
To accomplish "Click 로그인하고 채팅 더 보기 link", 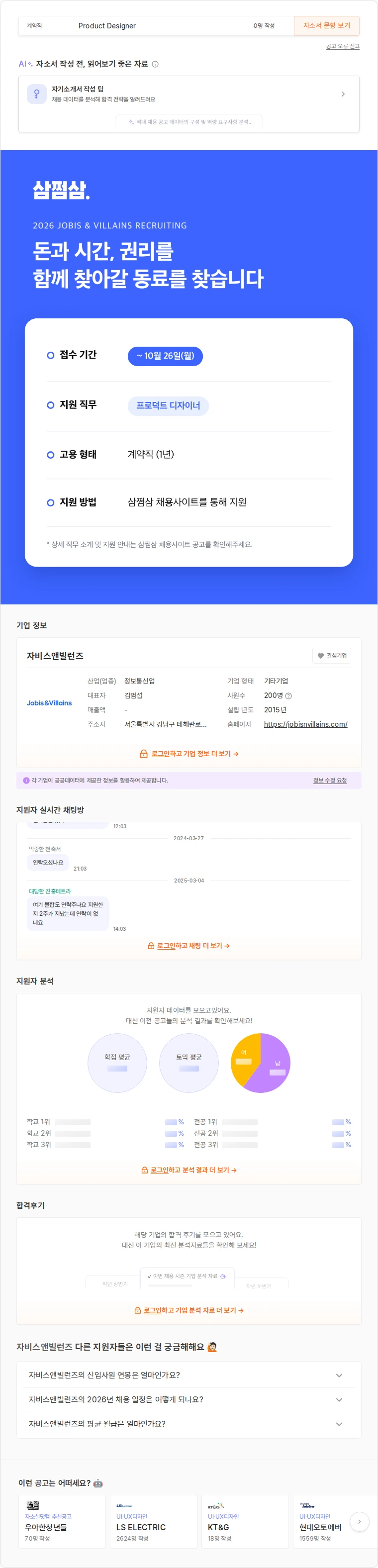I will [x=193, y=946].
